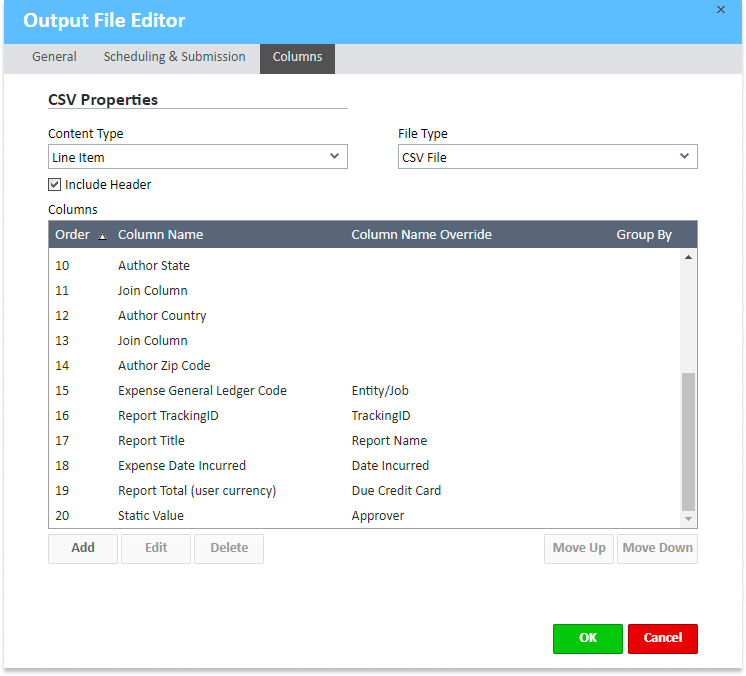Image resolution: width=746 pixels, height=676 pixels.
Task: Sort by the Column Name header
Action: [x=160, y=235]
